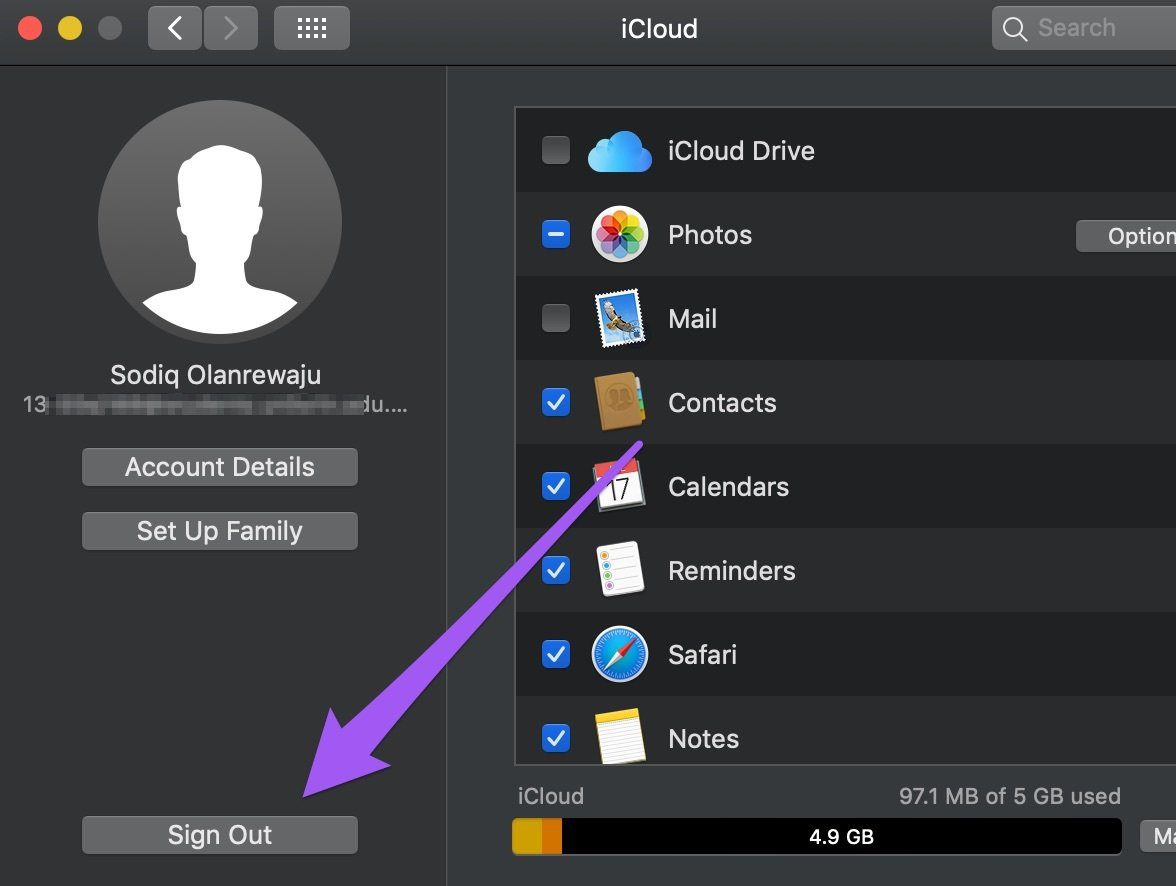Click the Contacts book icon

click(620, 402)
